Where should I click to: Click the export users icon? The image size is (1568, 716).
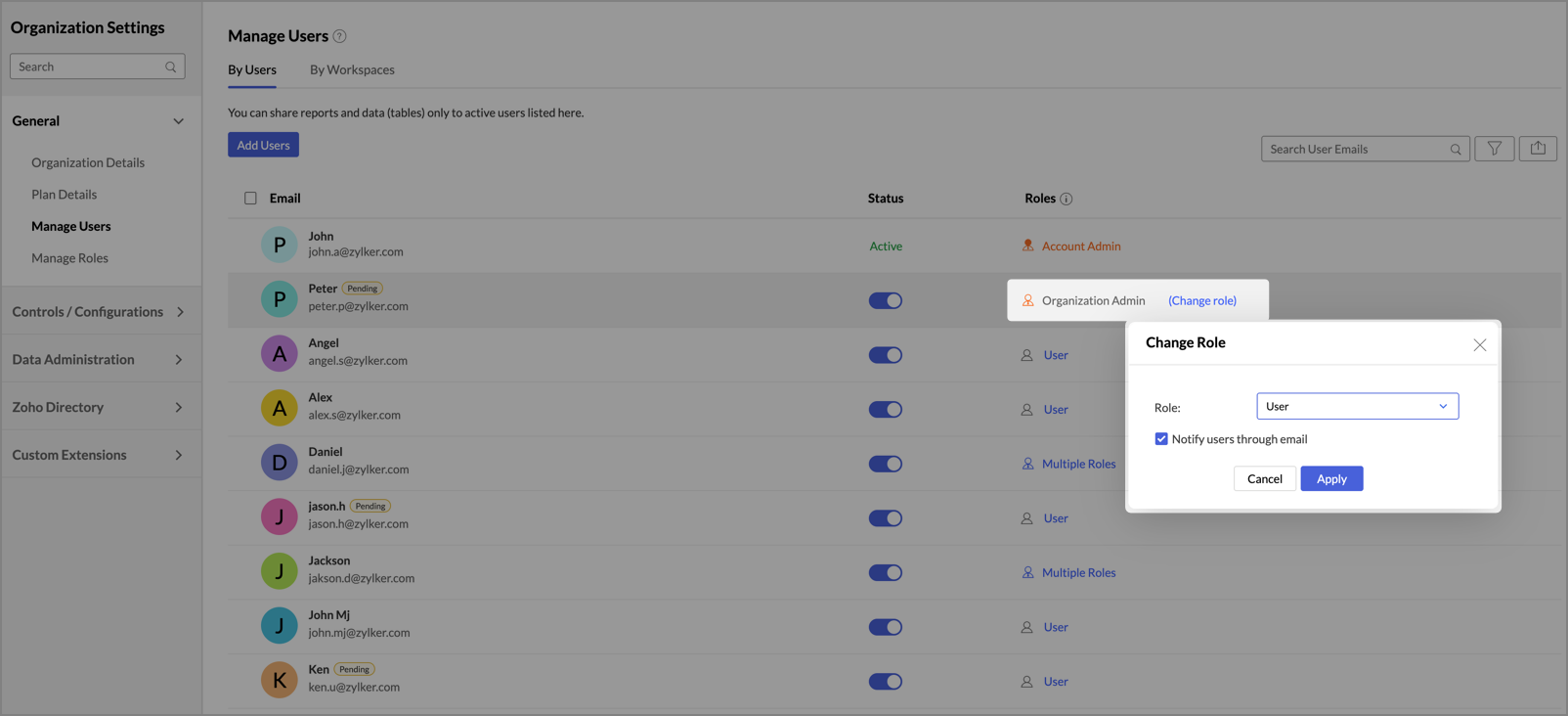[x=1538, y=149]
